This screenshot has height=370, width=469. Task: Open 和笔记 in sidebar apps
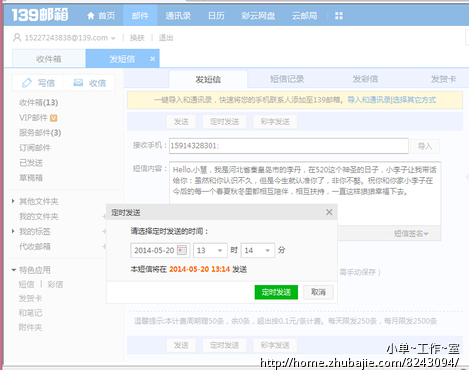(30, 313)
